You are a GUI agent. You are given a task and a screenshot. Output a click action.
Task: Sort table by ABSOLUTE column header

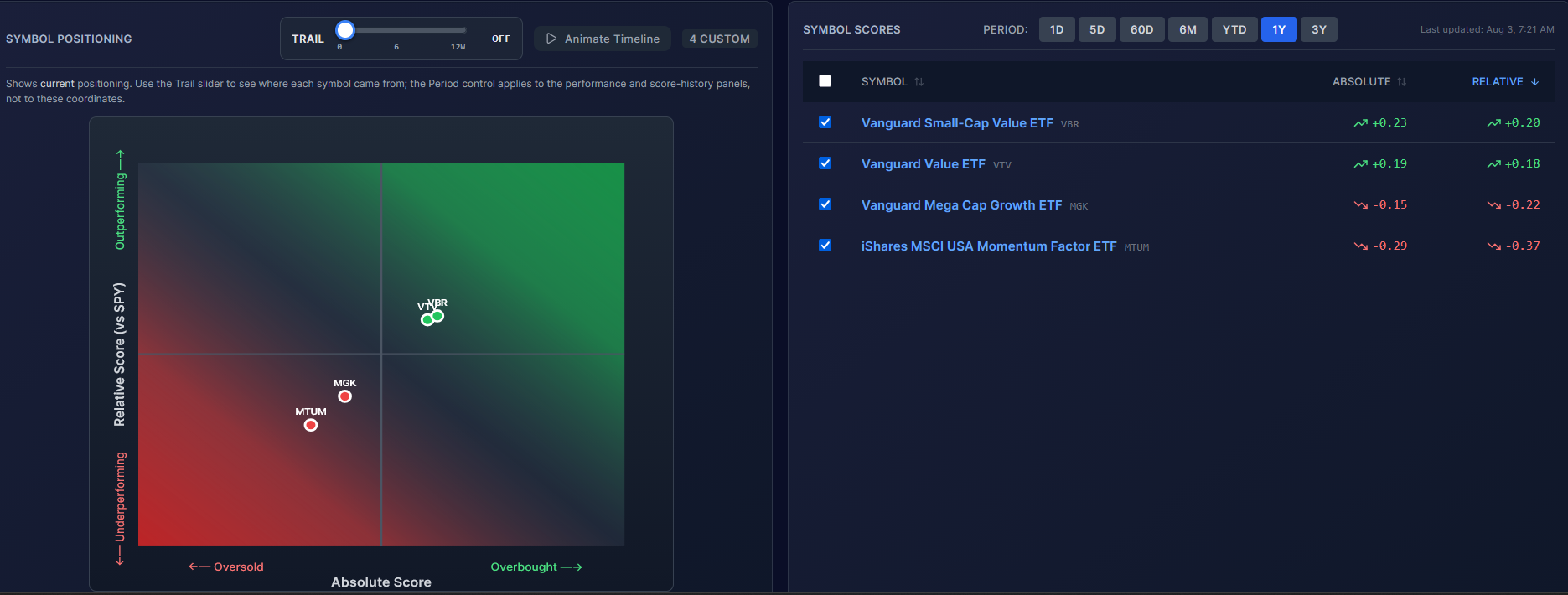tap(1369, 81)
